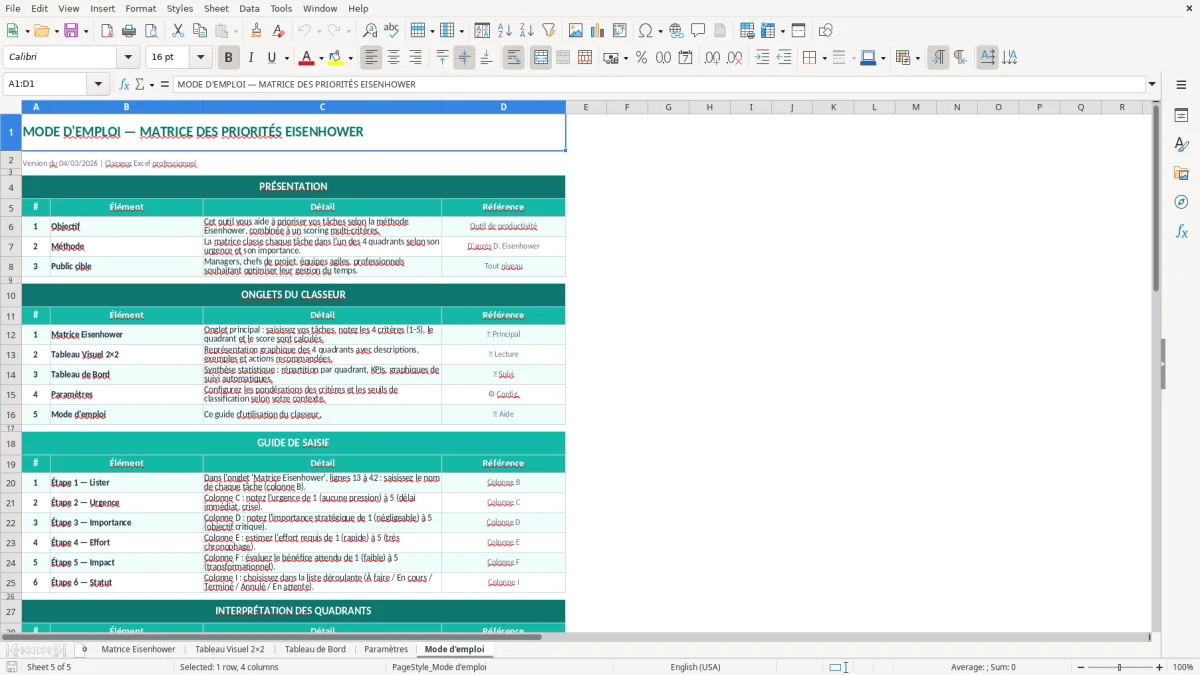Expand the formula bar

click(1152, 84)
